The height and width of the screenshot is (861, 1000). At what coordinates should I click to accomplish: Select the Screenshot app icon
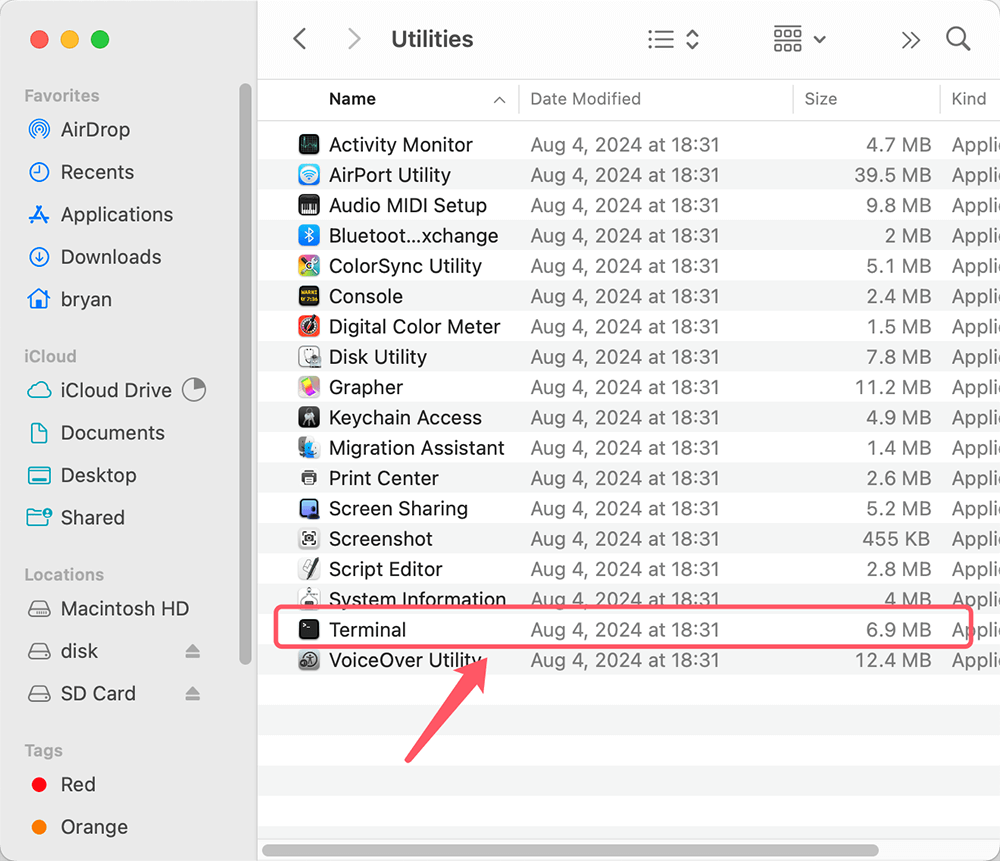(309, 538)
